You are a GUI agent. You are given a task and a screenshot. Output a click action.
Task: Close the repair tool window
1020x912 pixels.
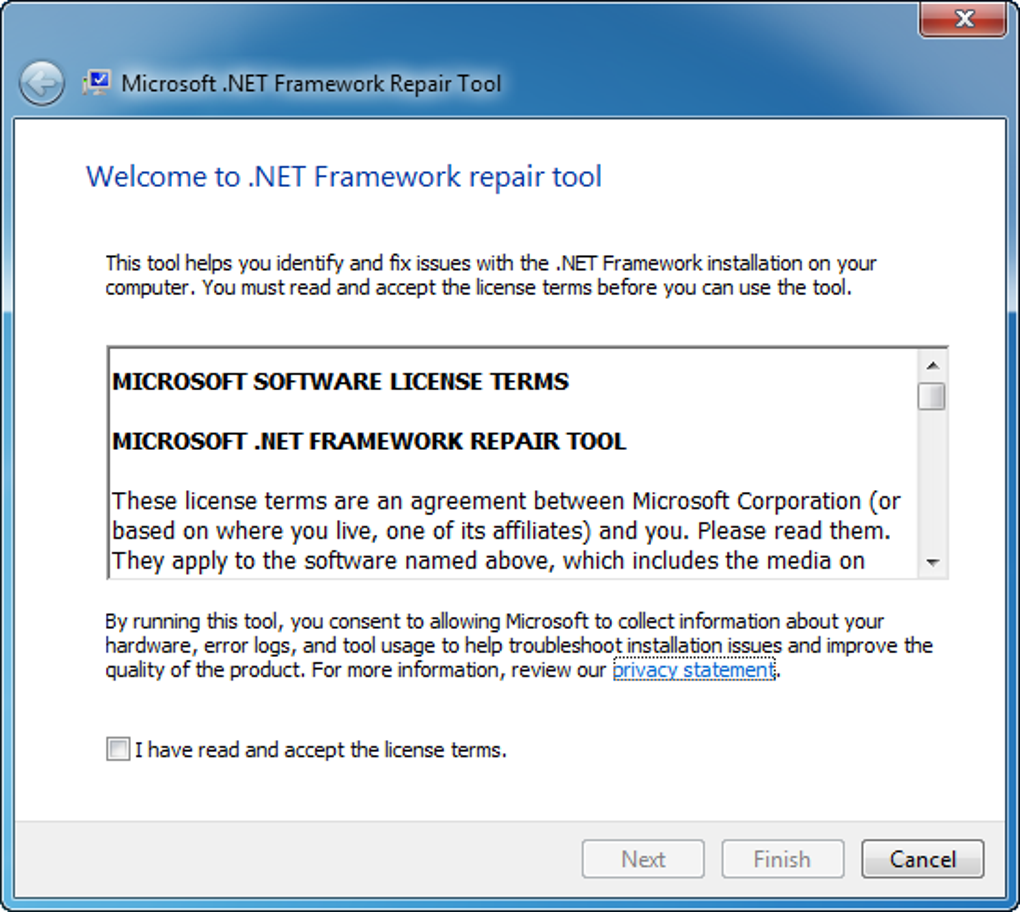click(x=963, y=19)
